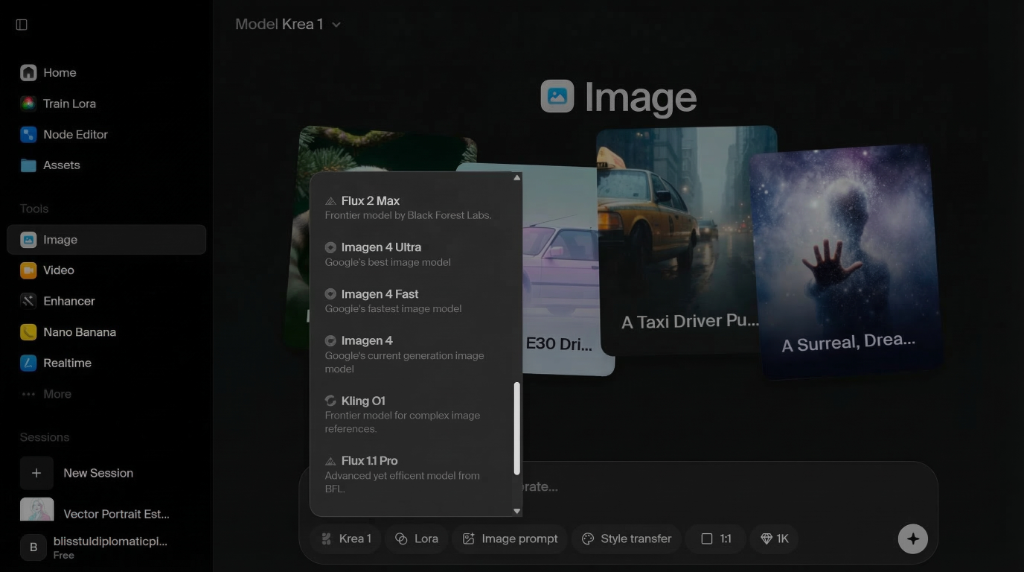Click the Image prompt button
Screen dimensions: 1024x572
(510, 539)
